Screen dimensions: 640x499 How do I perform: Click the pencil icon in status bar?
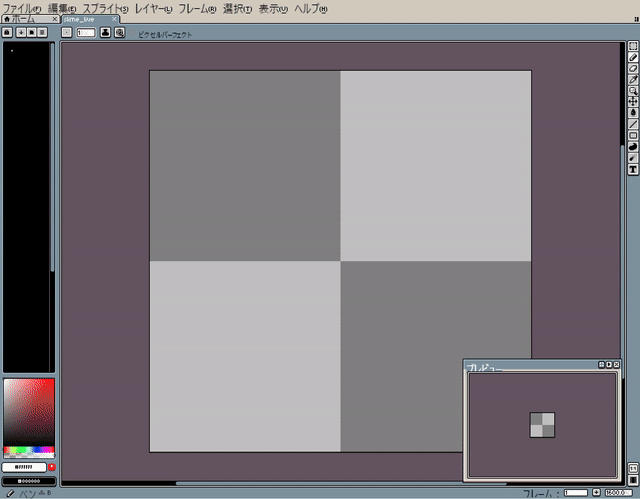[11, 494]
